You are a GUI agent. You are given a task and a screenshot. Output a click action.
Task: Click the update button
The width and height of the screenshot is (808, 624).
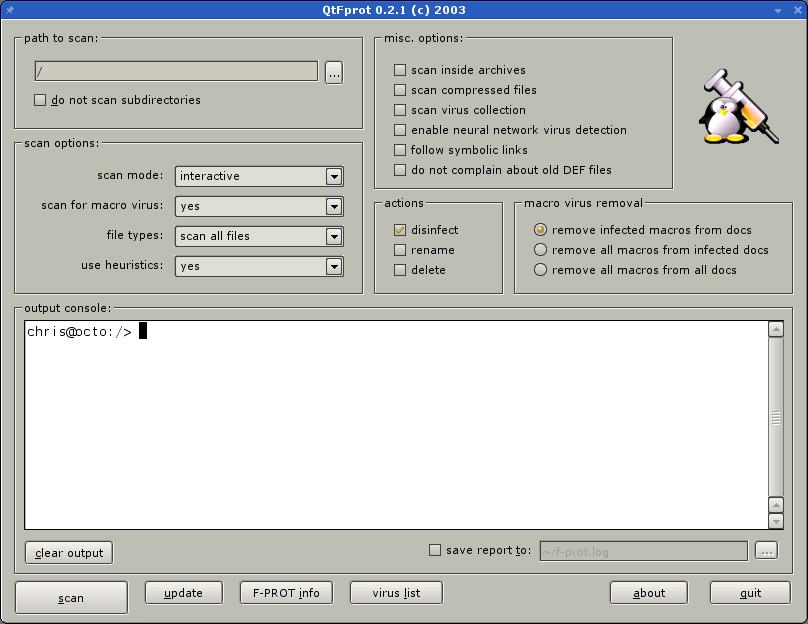point(183,593)
